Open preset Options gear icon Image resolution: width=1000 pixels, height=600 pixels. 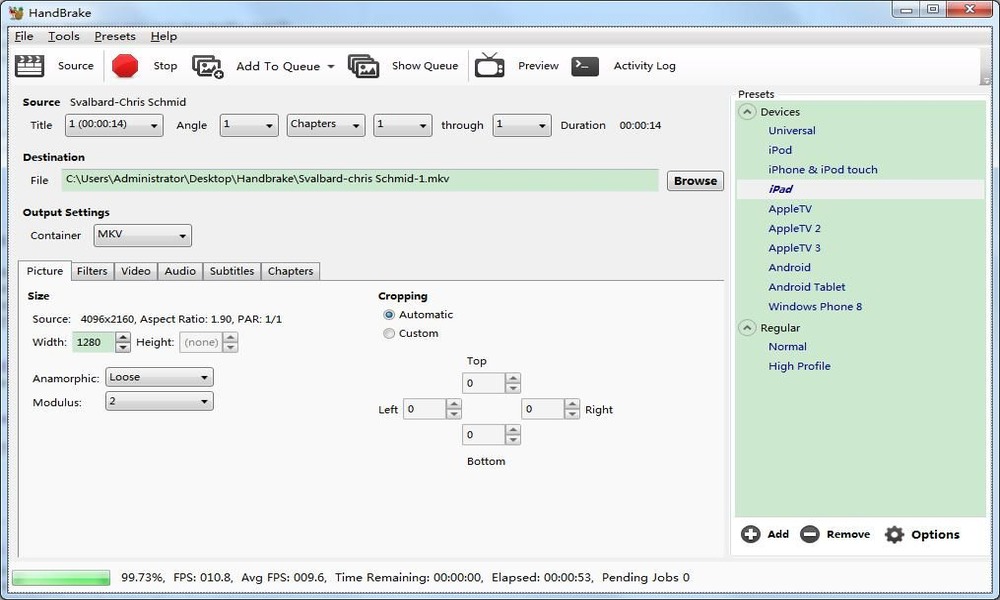click(x=894, y=534)
